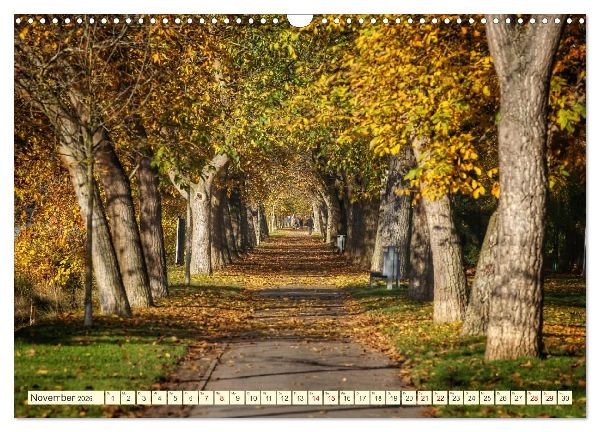Select date cell 19
Screen dimensions: 600x432
393,398
